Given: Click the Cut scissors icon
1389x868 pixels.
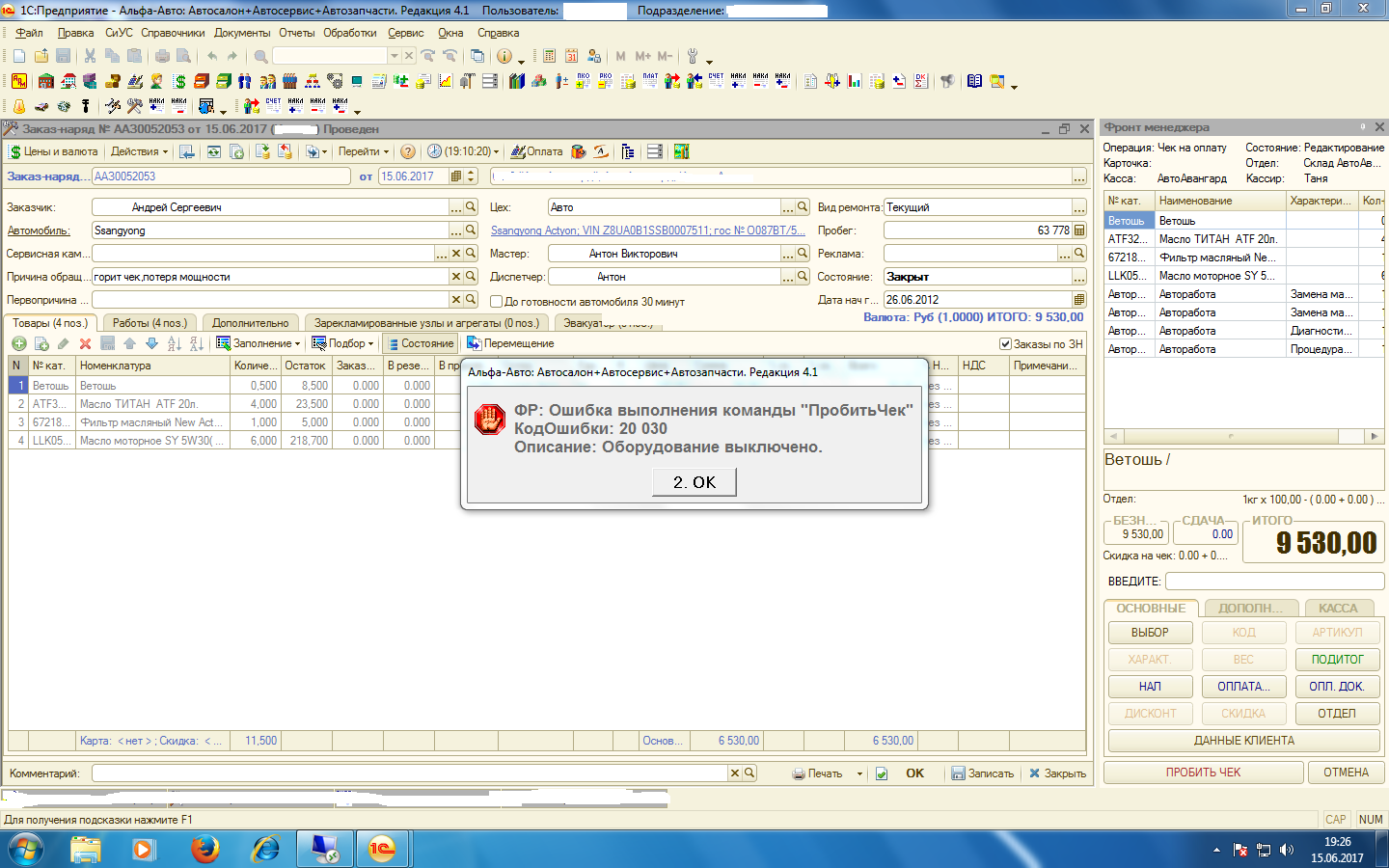Looking at the screenshot, I should [x=90, y=56].
